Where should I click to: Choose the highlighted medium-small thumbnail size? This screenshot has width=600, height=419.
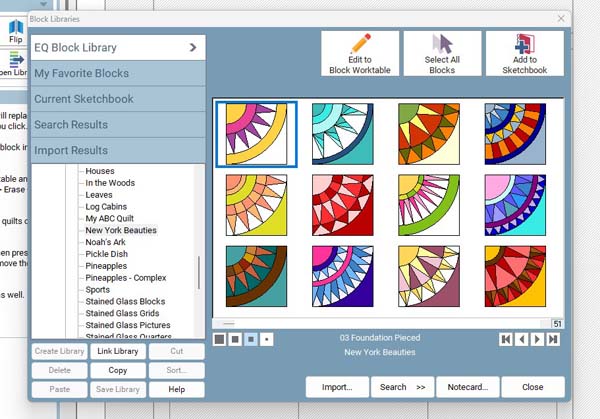[x=251, y=339]
